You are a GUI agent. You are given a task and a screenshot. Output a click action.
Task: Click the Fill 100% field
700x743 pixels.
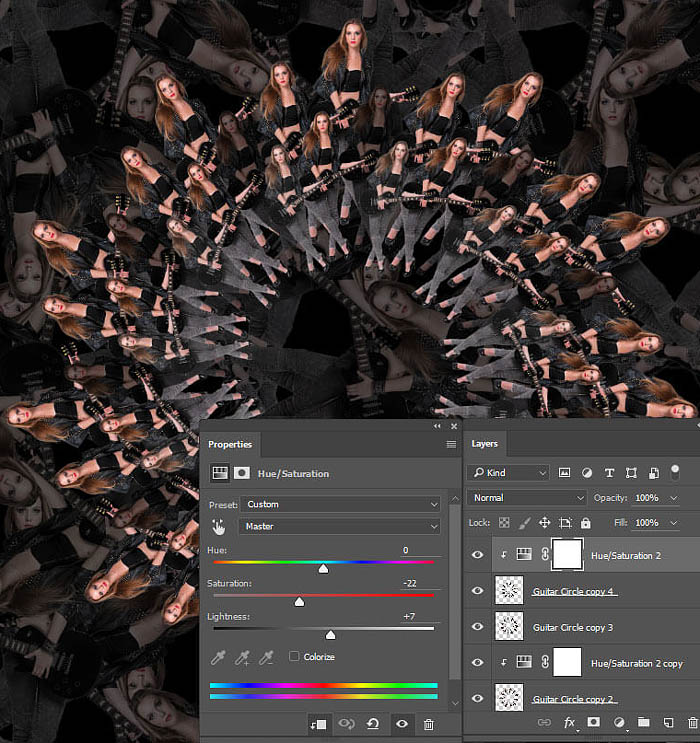pyautogui.click(x=647, y=523)
